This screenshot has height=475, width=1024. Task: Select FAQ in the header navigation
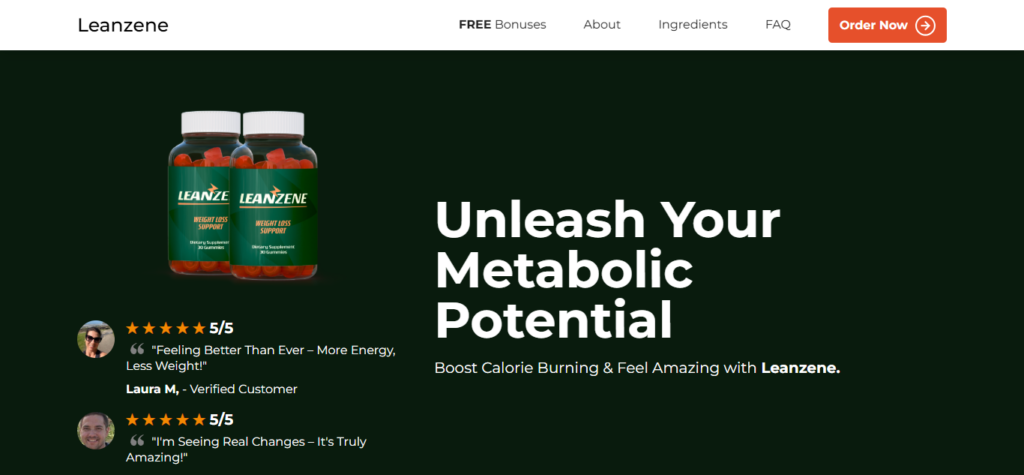click(778, 25)
